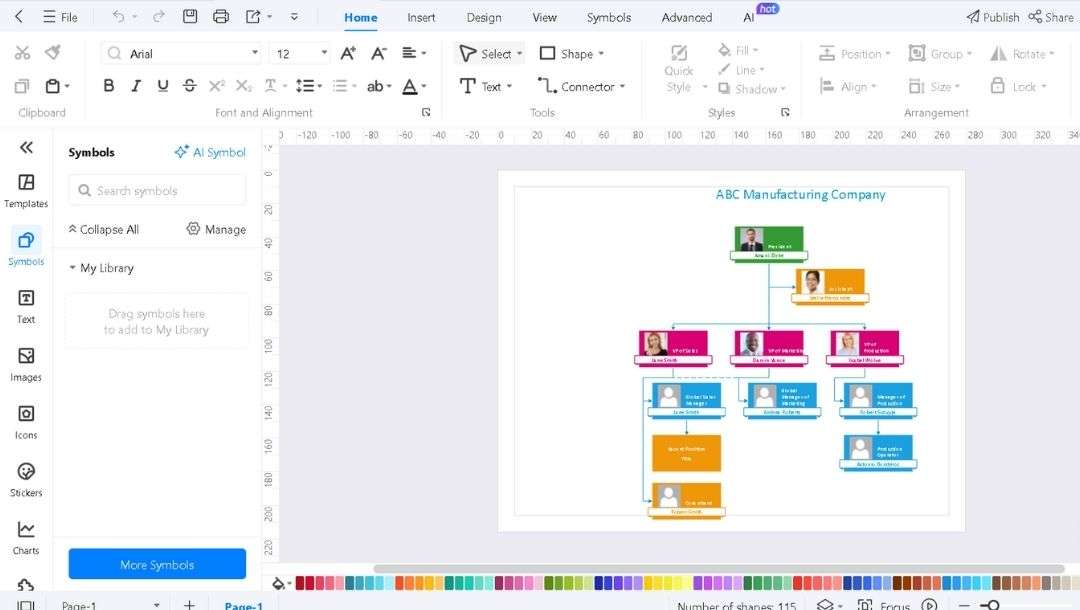Image resolution: width=1080 pixels, height=610 pixels.
Task: Click the More Symbols button
Action: click(x=156, y=564)
